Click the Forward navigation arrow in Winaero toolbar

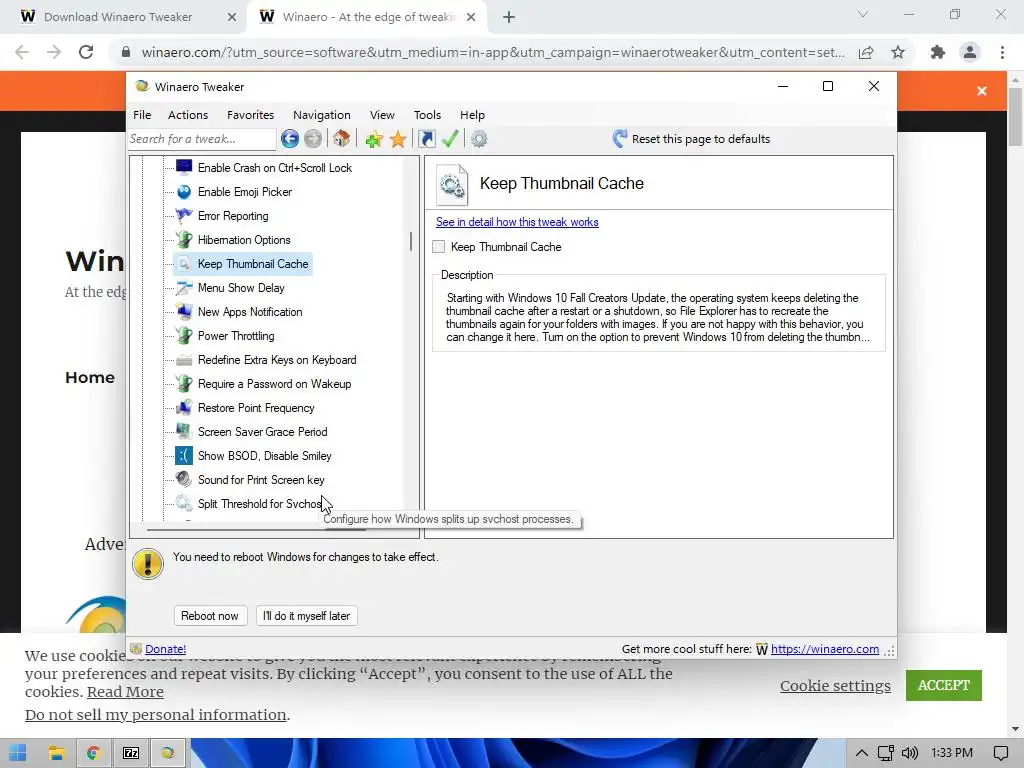click(x=313, y=138)
